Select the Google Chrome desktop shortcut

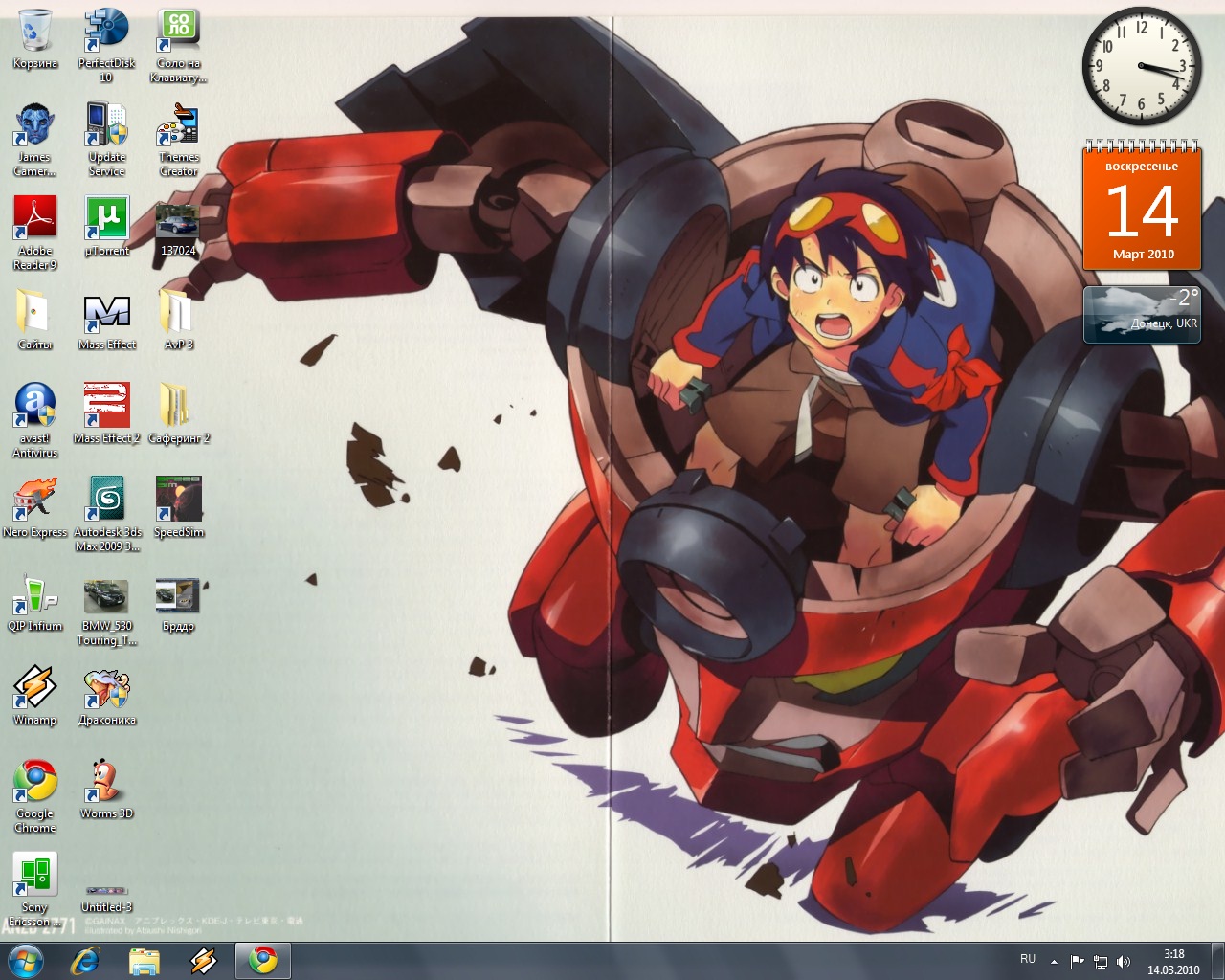point(35,795)
